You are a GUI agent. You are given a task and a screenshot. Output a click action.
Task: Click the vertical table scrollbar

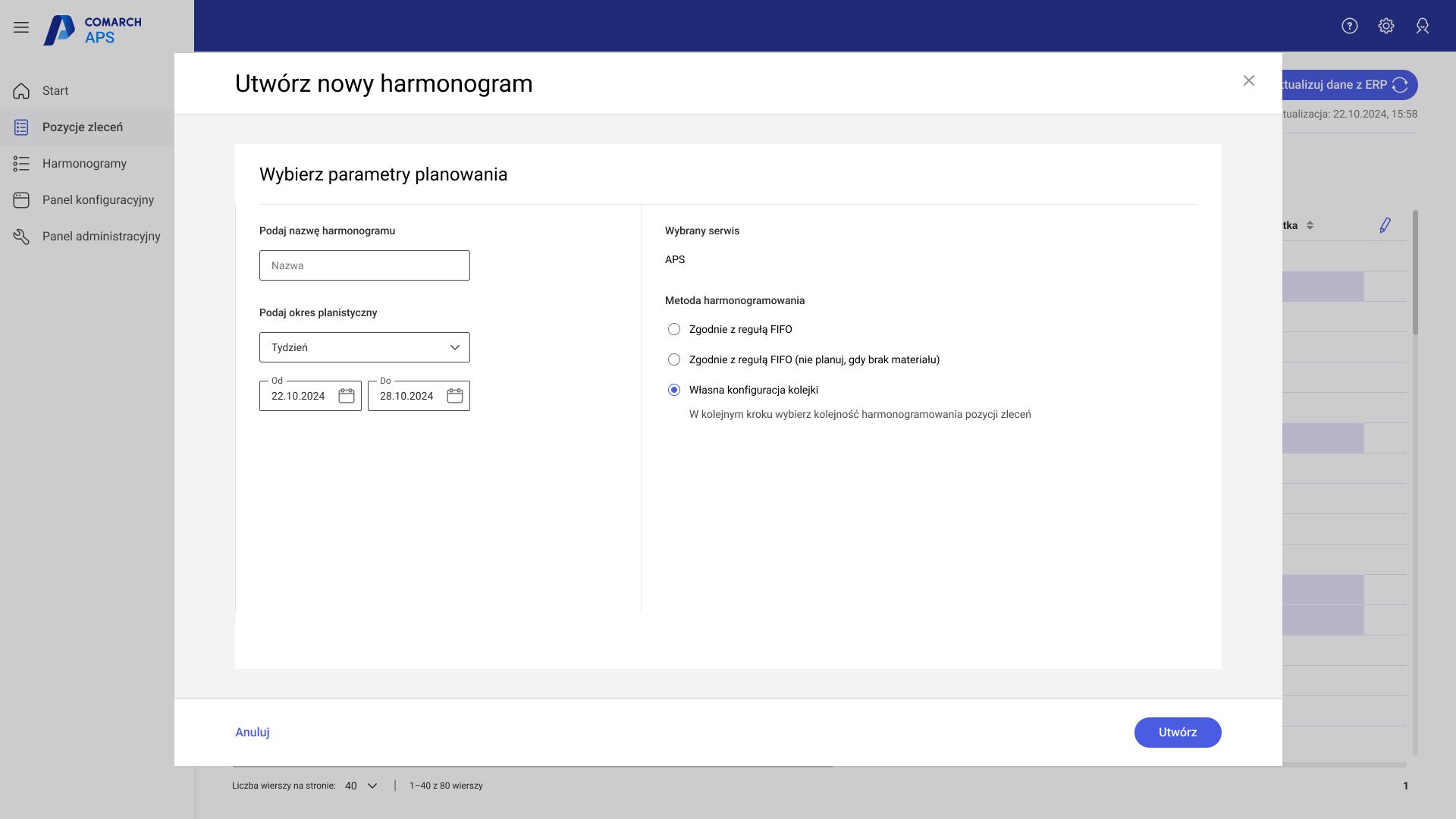[1415, 273]
